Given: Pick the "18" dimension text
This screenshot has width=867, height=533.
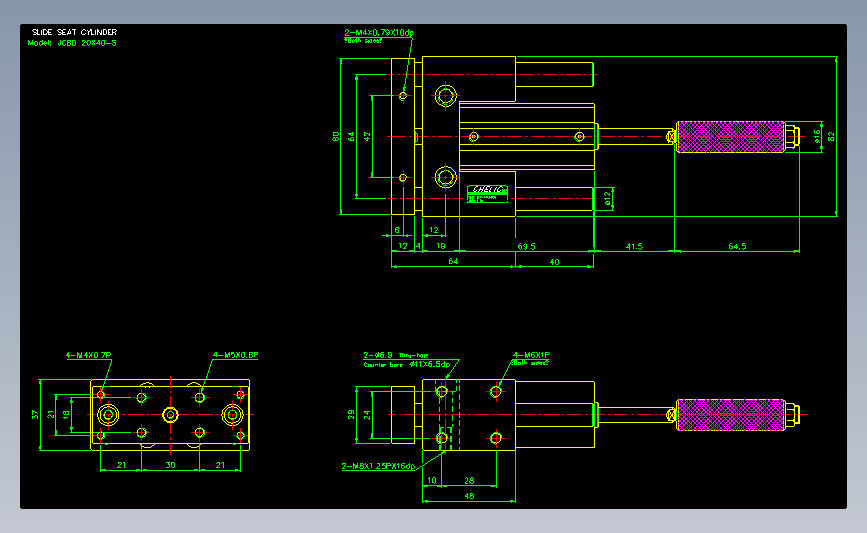Looking at the screenshot, I should click(x=66, y=415).
